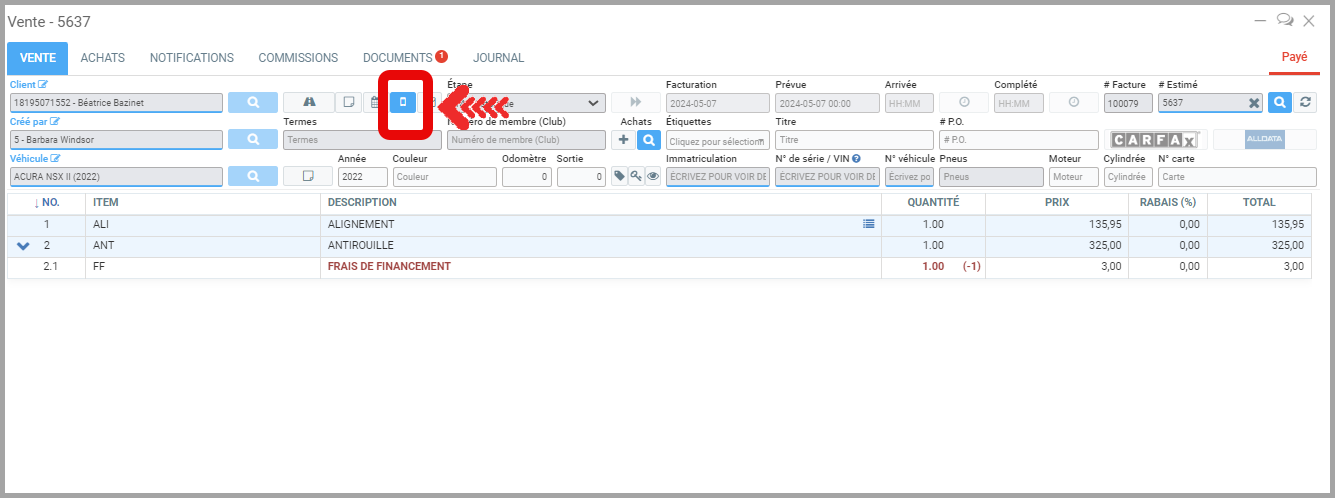Open the chat bubbles icon in title bar
Image resolution: width=1335 pixels, height=498 pixels.
click(1285, 20)
